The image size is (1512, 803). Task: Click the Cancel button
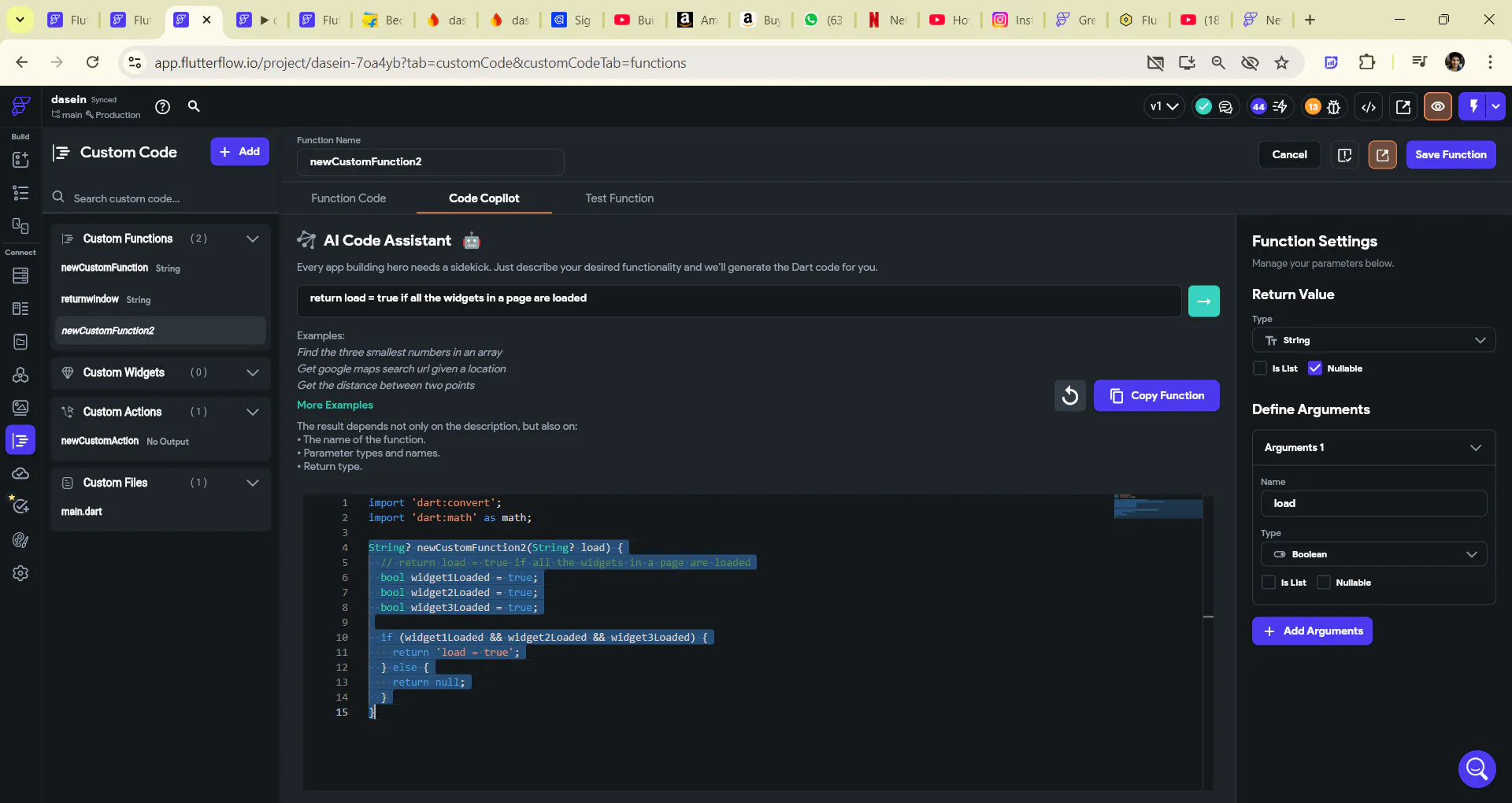point(1289,155)
